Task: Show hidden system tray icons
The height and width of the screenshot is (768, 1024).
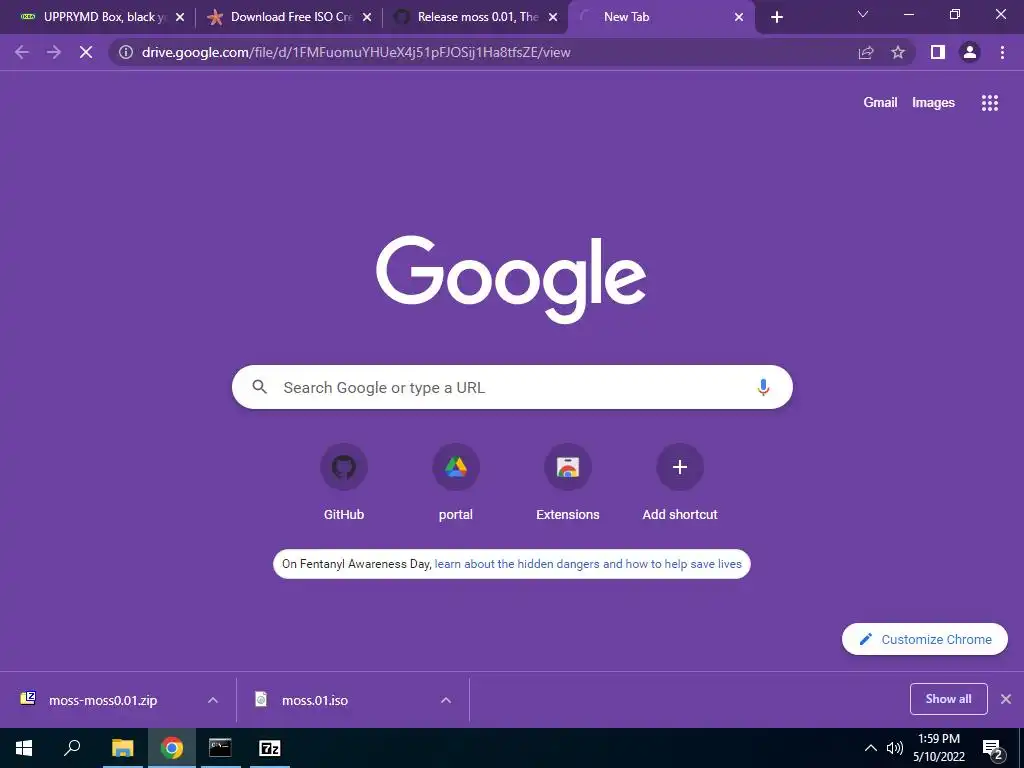Action: [x=870, y=748]
